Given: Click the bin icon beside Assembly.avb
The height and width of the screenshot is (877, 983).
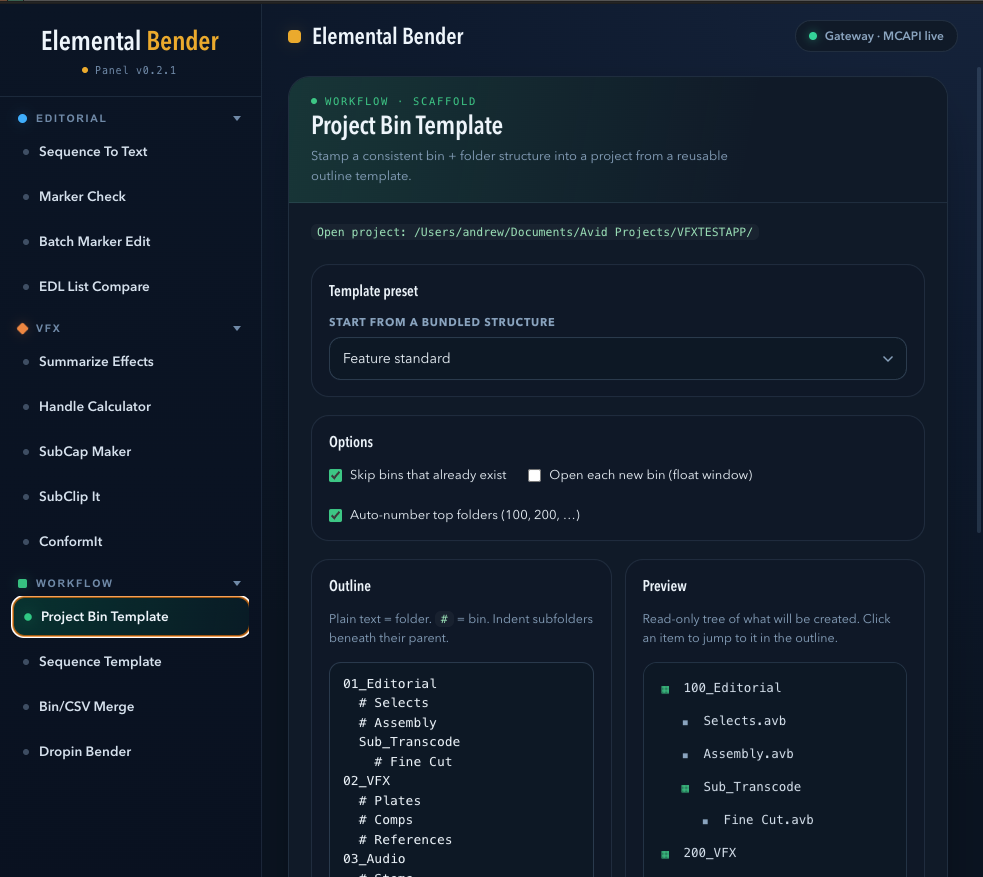Looking at the screenshot, I should (x=685, y=755).
